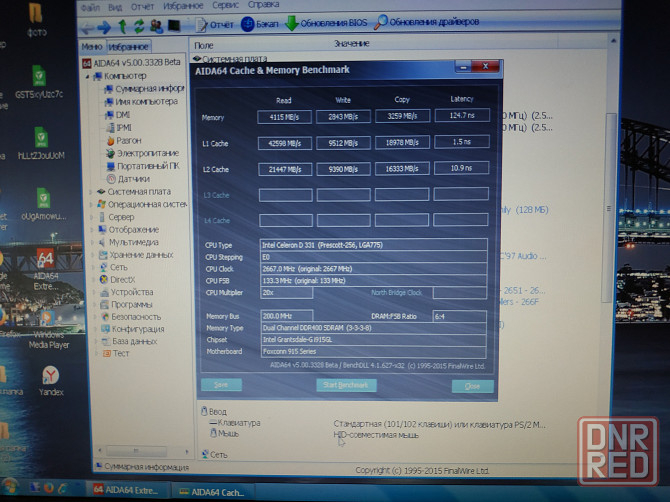Select Датчики in the sidebar tree

pyautogui.click(x=133, y=178)
